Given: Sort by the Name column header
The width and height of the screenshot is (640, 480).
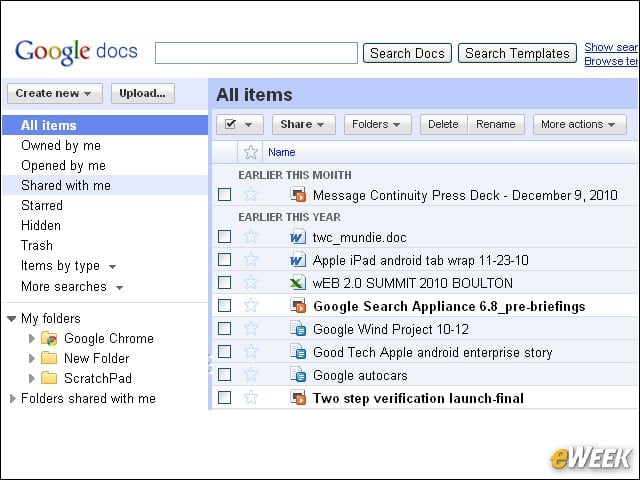Looking at the screenshot, I should [x=282, y=152].
